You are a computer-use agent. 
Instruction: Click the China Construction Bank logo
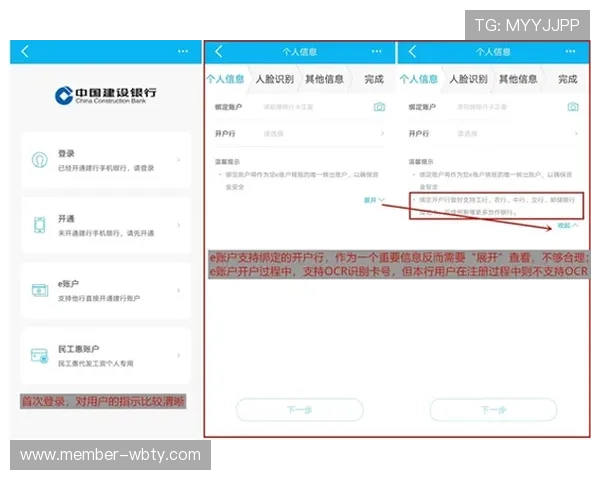click(x=106, y=95)
